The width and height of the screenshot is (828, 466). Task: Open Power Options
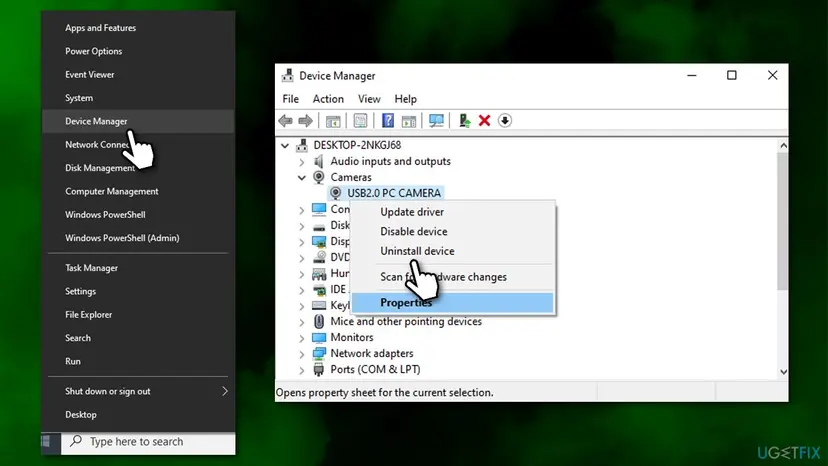coord(138,51)
